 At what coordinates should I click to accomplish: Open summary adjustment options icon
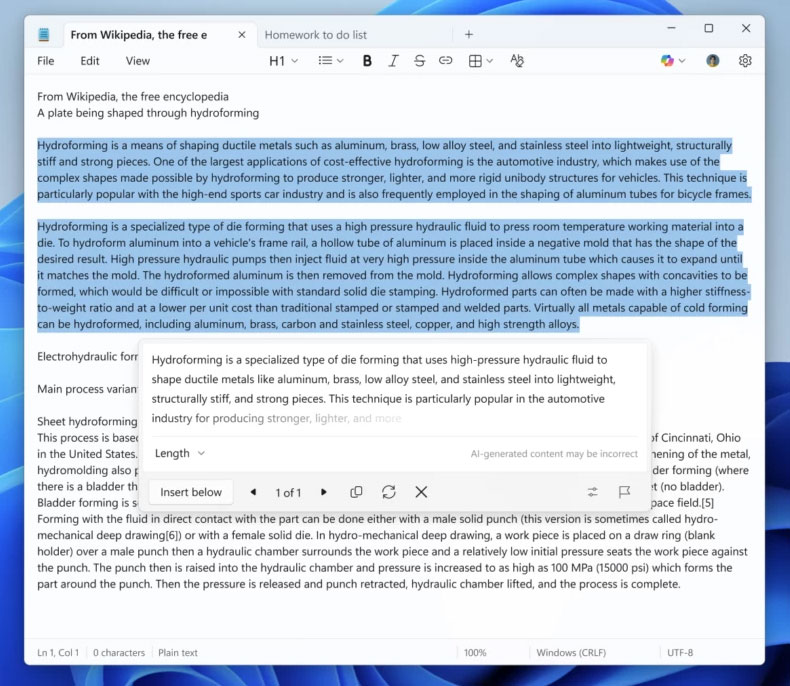(x=592, y=492)
